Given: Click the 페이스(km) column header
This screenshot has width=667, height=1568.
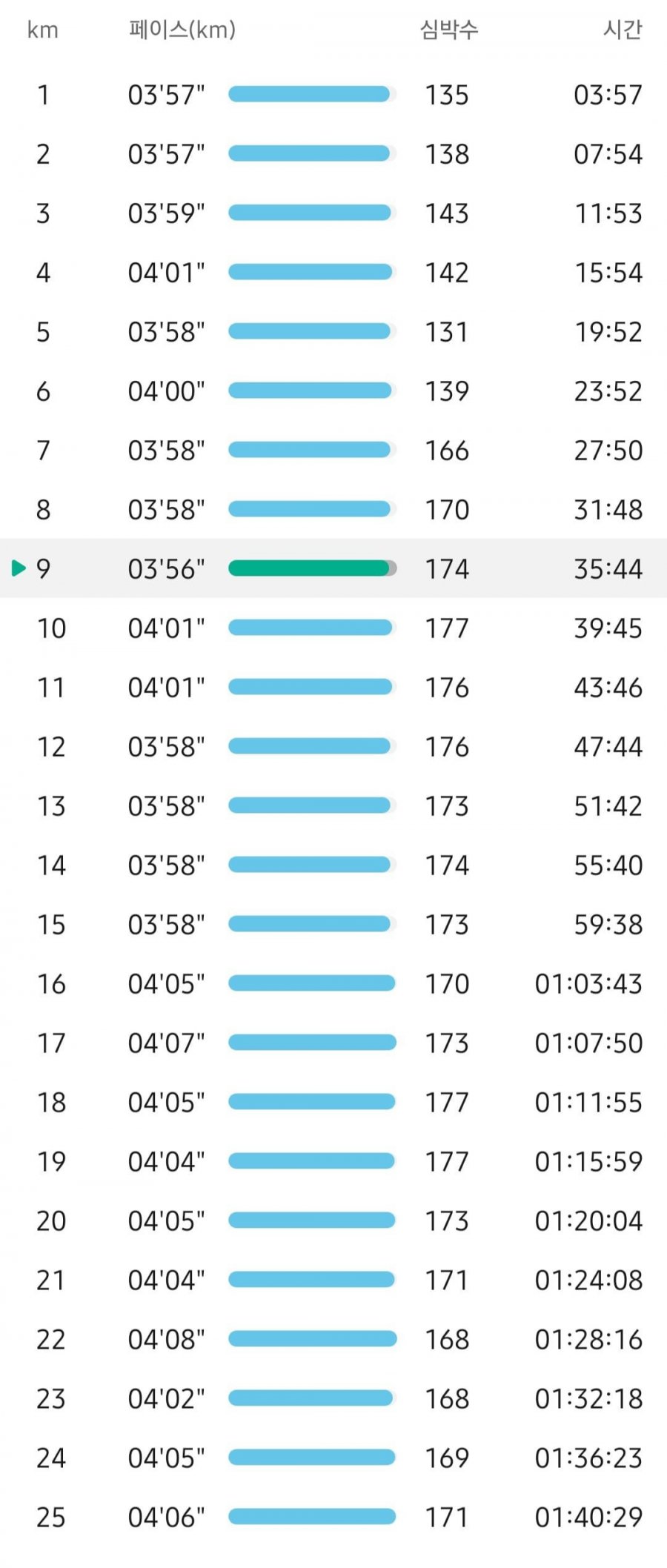Looking at the screenshot, I should point(182,30).
